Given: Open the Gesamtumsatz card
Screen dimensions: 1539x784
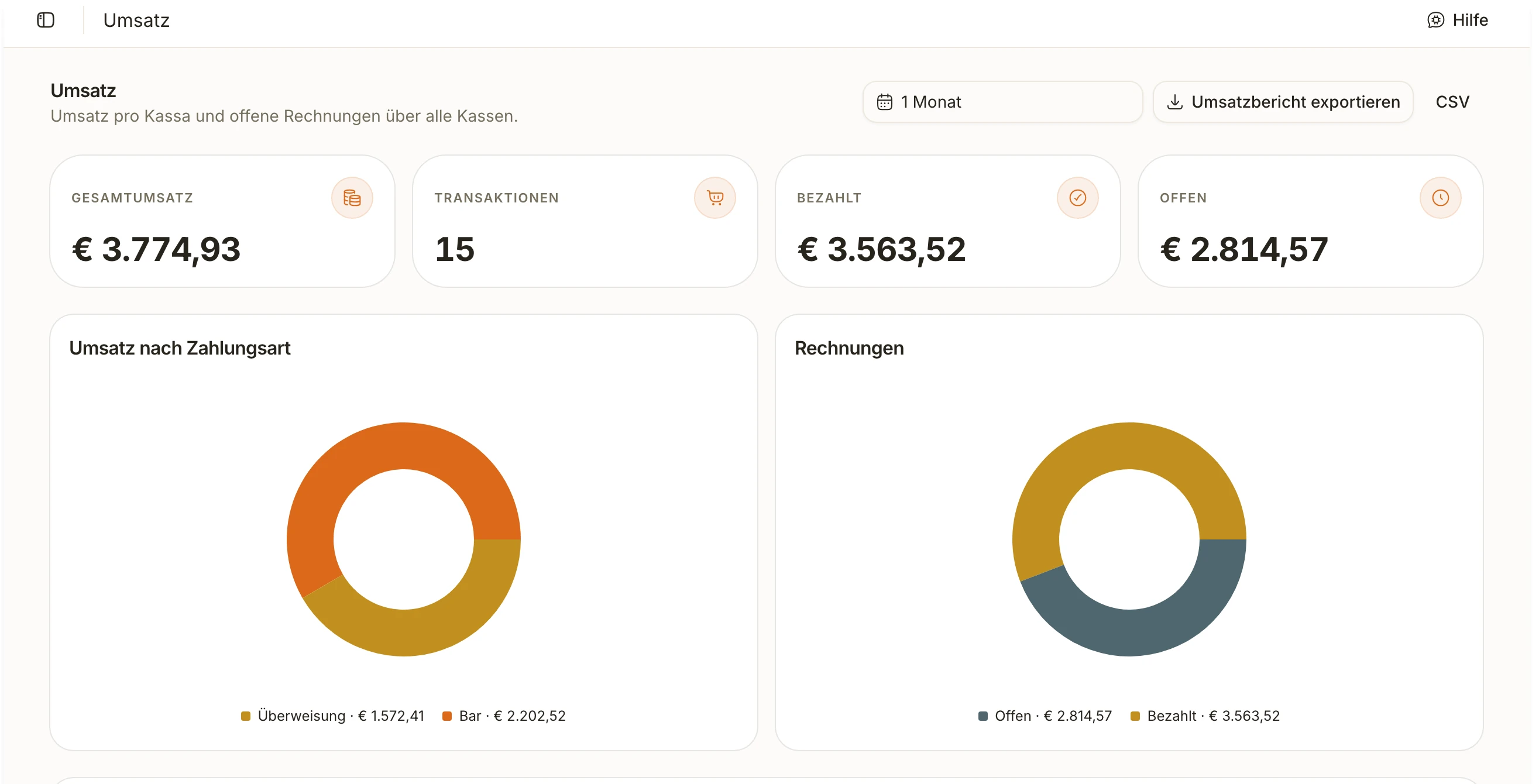Looking at the screenshot, I should tap(222, 221).
